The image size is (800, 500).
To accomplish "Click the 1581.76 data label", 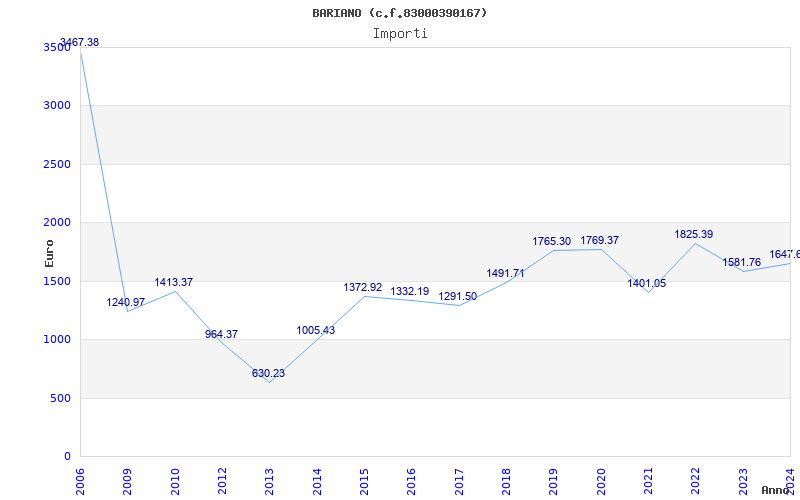I will pos(741,262).
